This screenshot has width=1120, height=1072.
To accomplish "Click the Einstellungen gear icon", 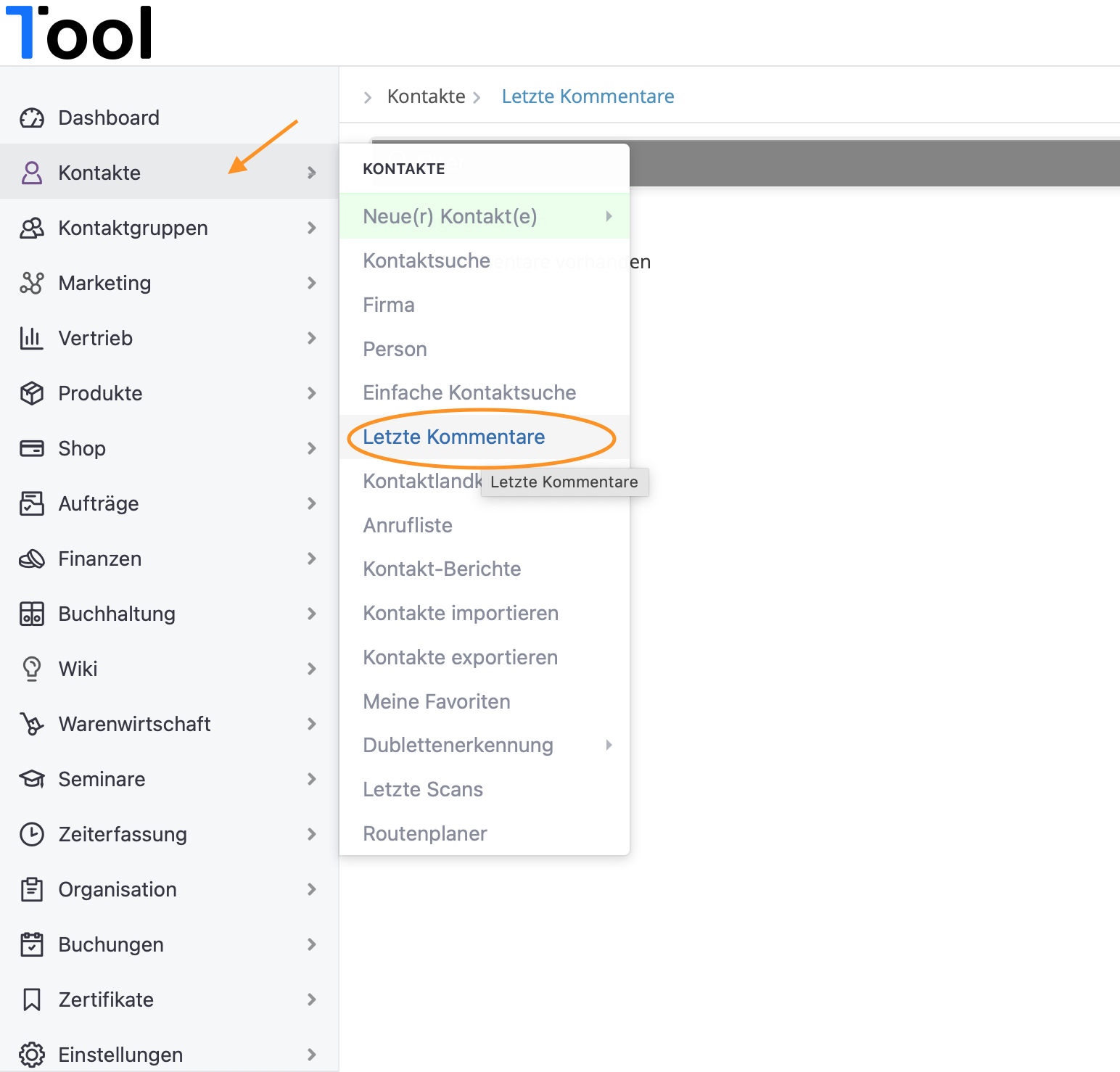I will point(32,1055).
